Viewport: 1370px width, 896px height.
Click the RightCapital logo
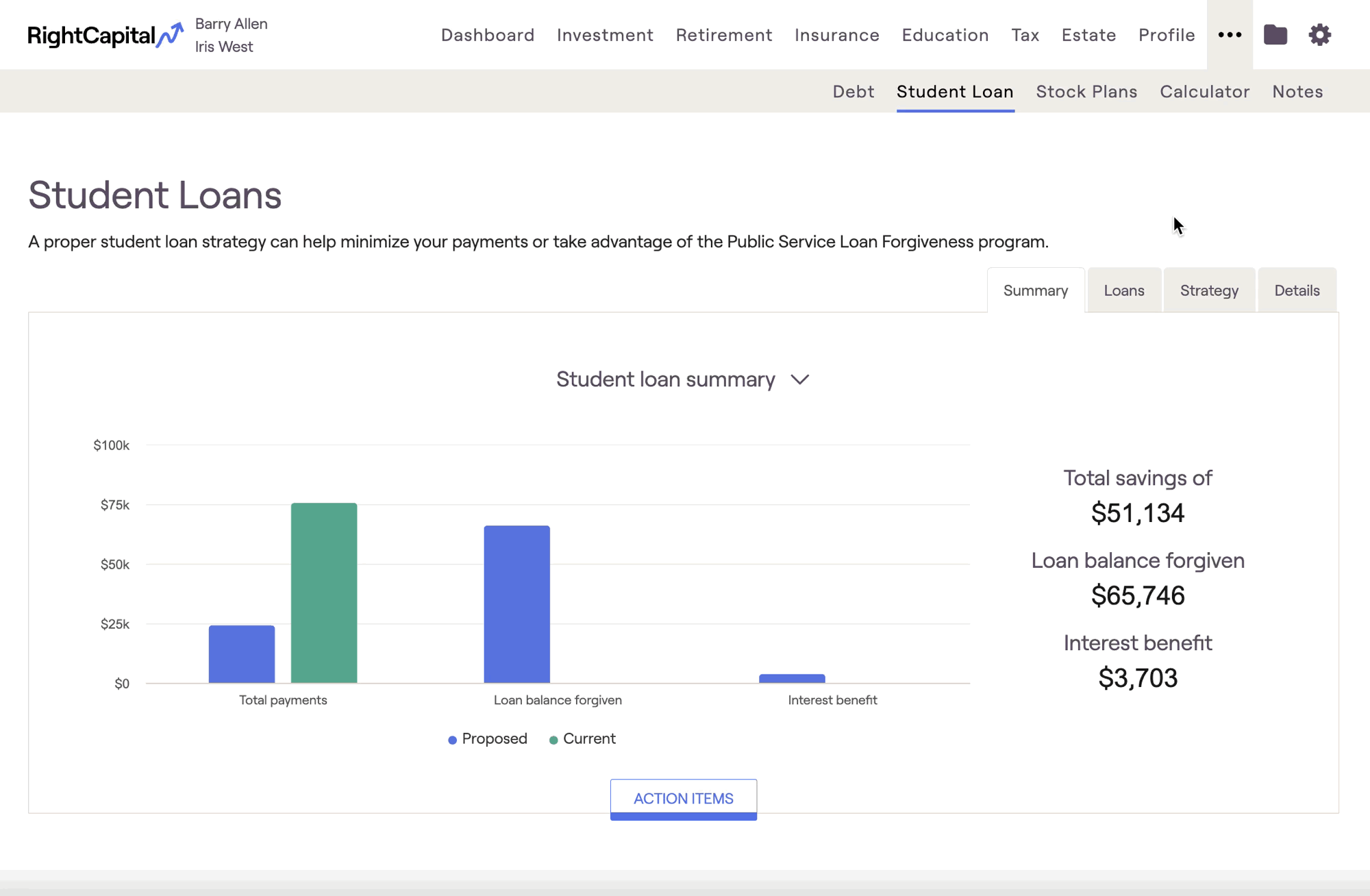coord(105,35)
